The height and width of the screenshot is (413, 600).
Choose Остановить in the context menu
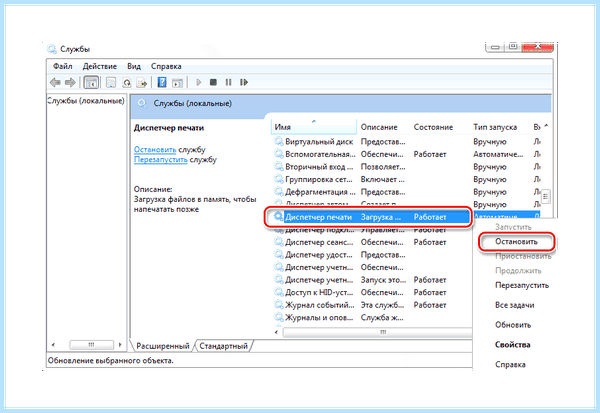point(516,242)
